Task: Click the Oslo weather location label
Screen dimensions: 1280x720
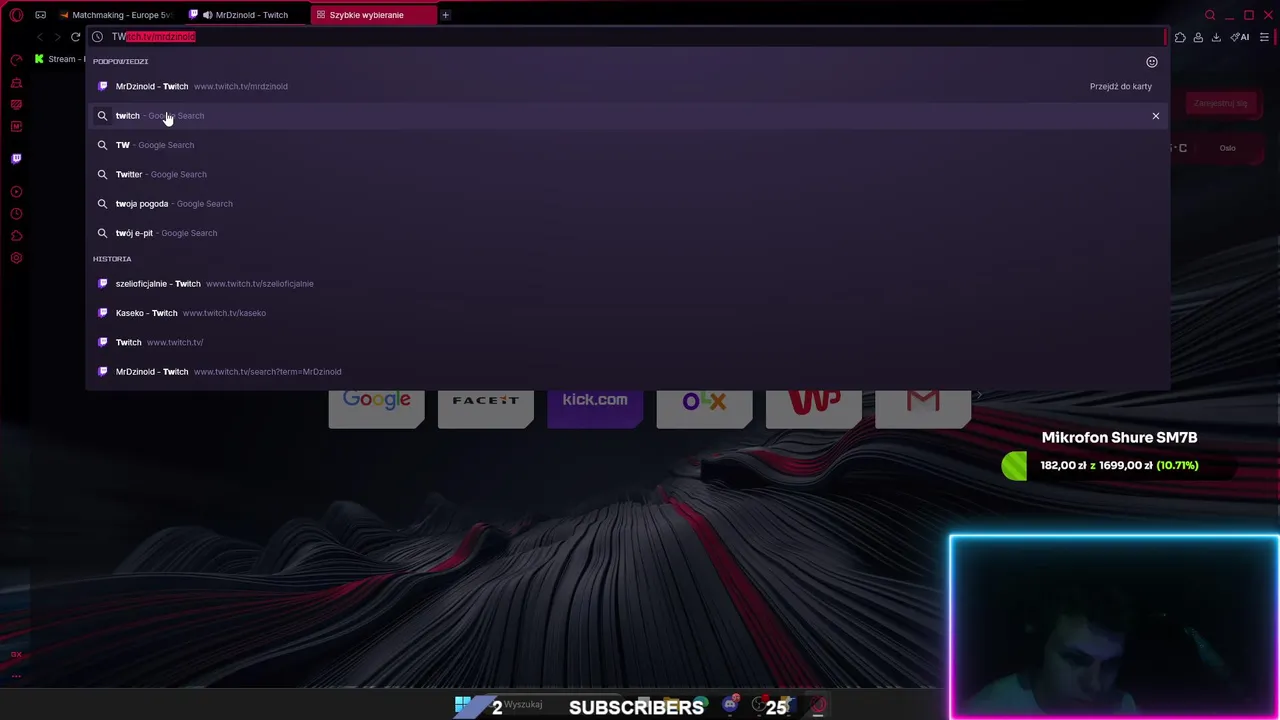Action: click(1227, 148)
